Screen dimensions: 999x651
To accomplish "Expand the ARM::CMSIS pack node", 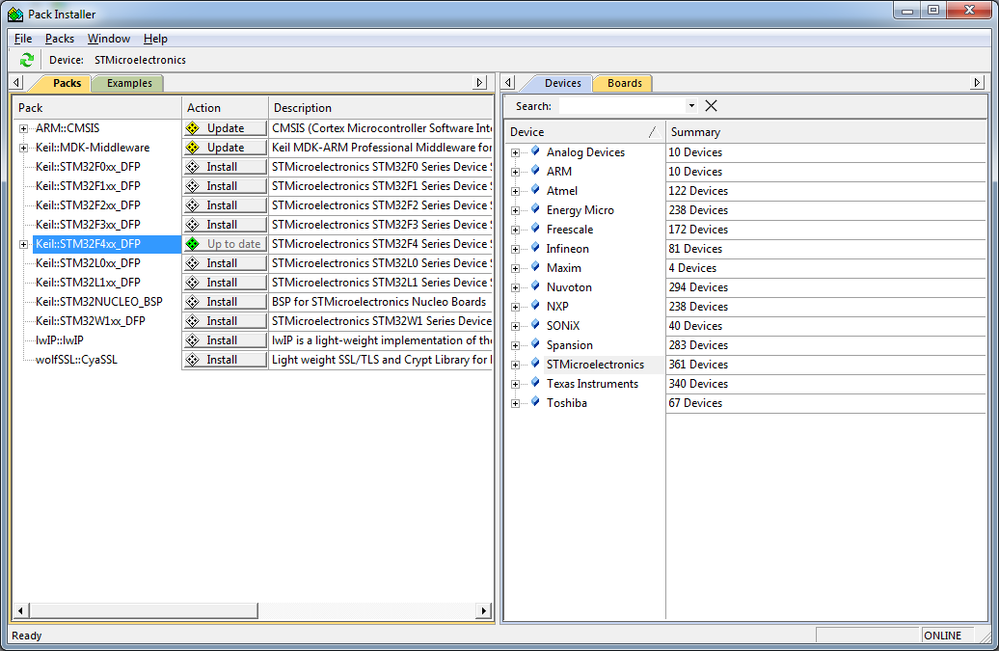I will coord(24,129).
